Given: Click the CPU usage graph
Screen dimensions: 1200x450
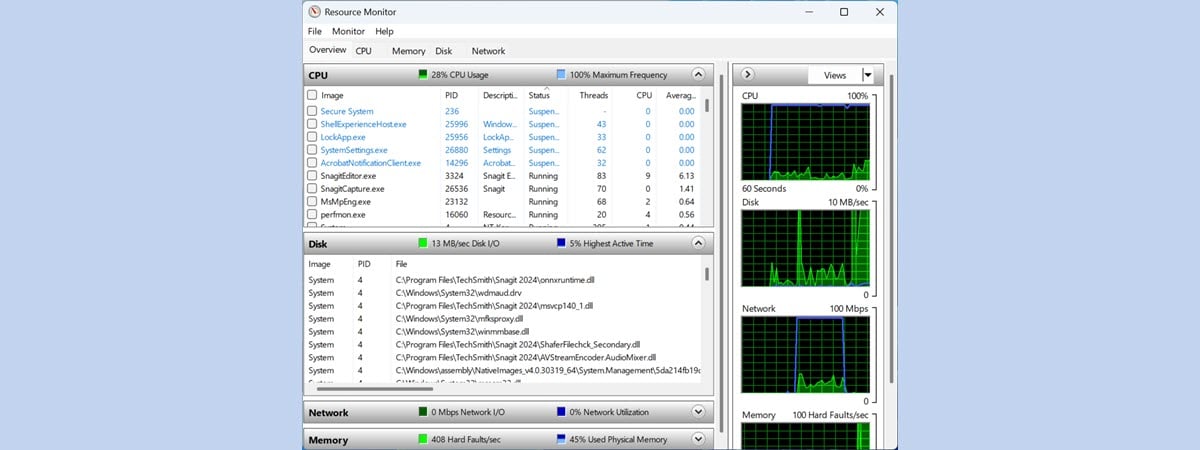Looking at the screenshot, I should [805, 141].
